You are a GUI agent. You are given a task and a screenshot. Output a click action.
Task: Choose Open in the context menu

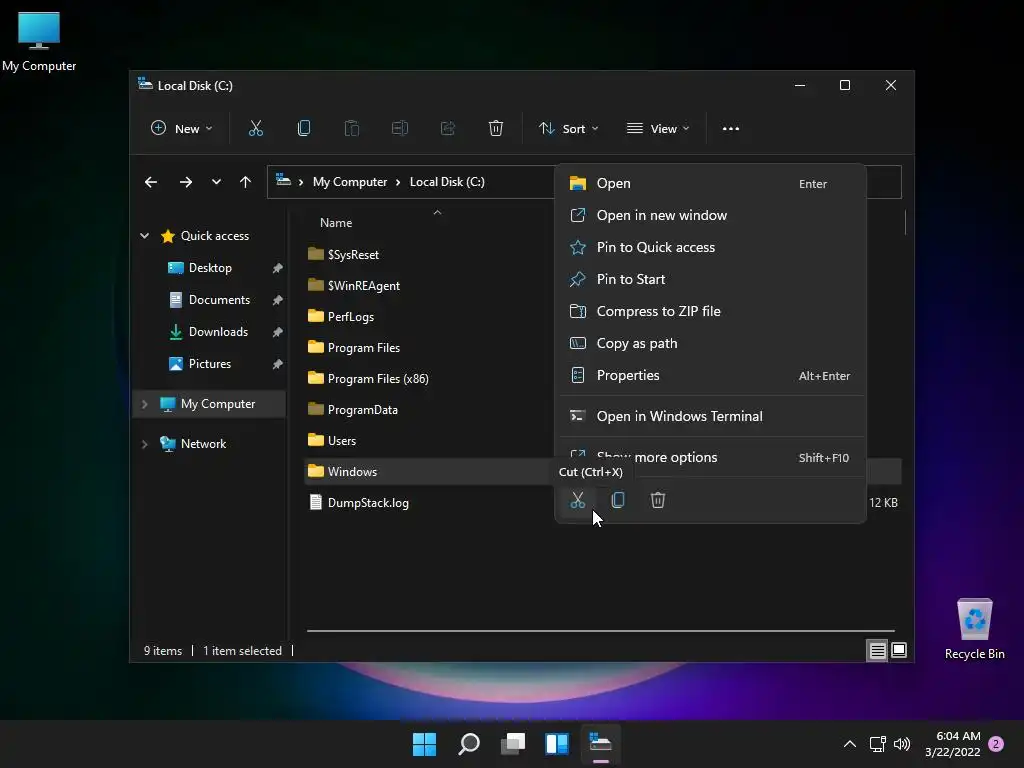[710, 184]
